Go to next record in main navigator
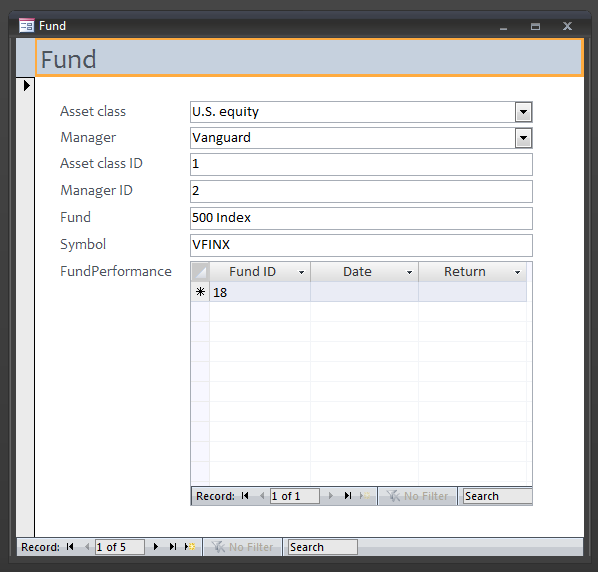The width and height of the screenshot is (598, 572). (x=156, y=547)
